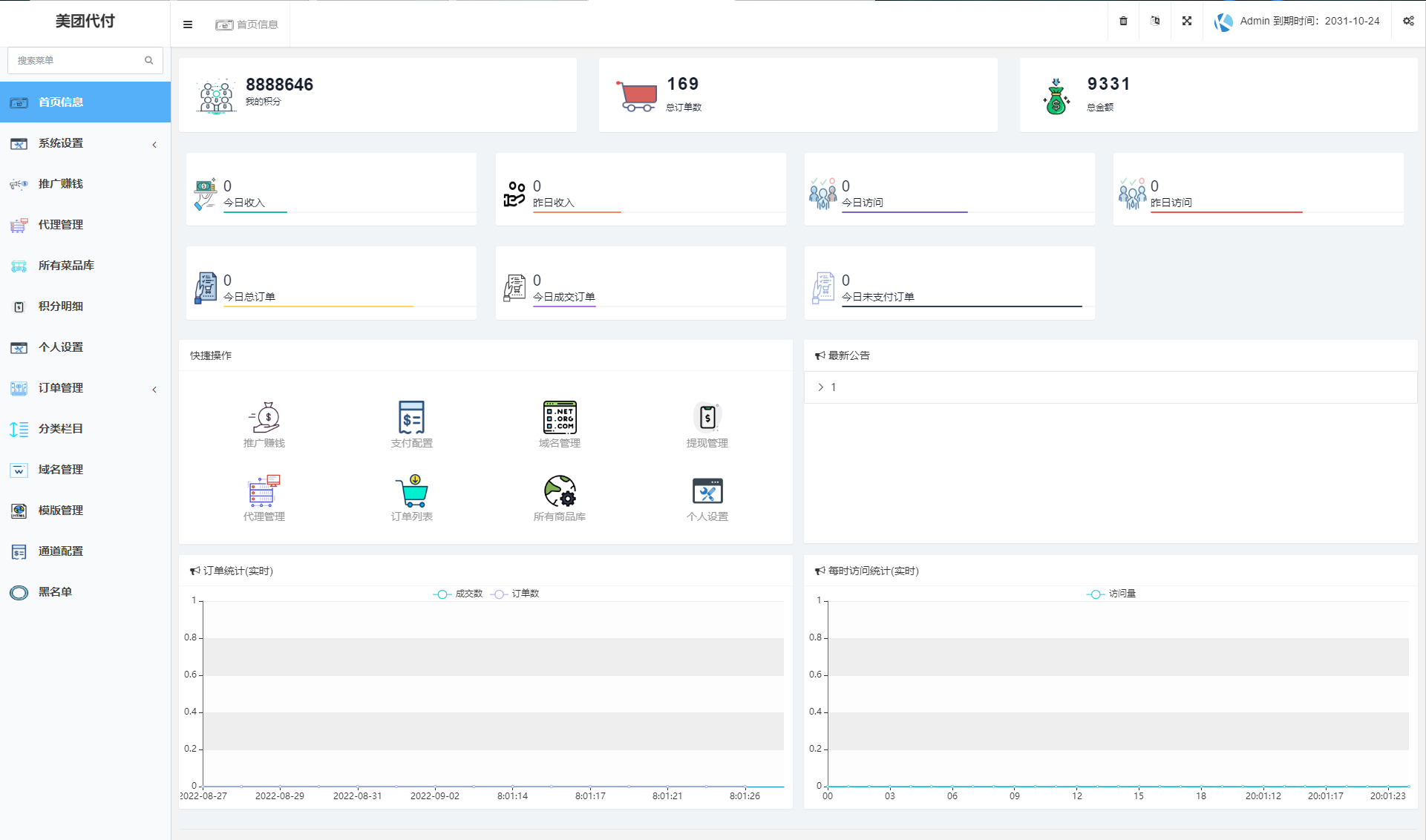Collapse the sidebar with the hamburger button

pos(188,24)
